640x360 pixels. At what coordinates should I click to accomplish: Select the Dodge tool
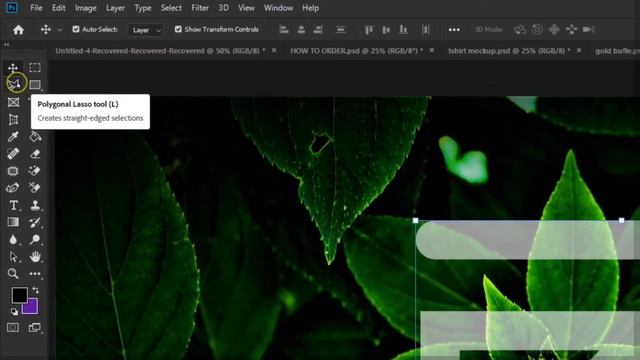click(x=35, y=240)
